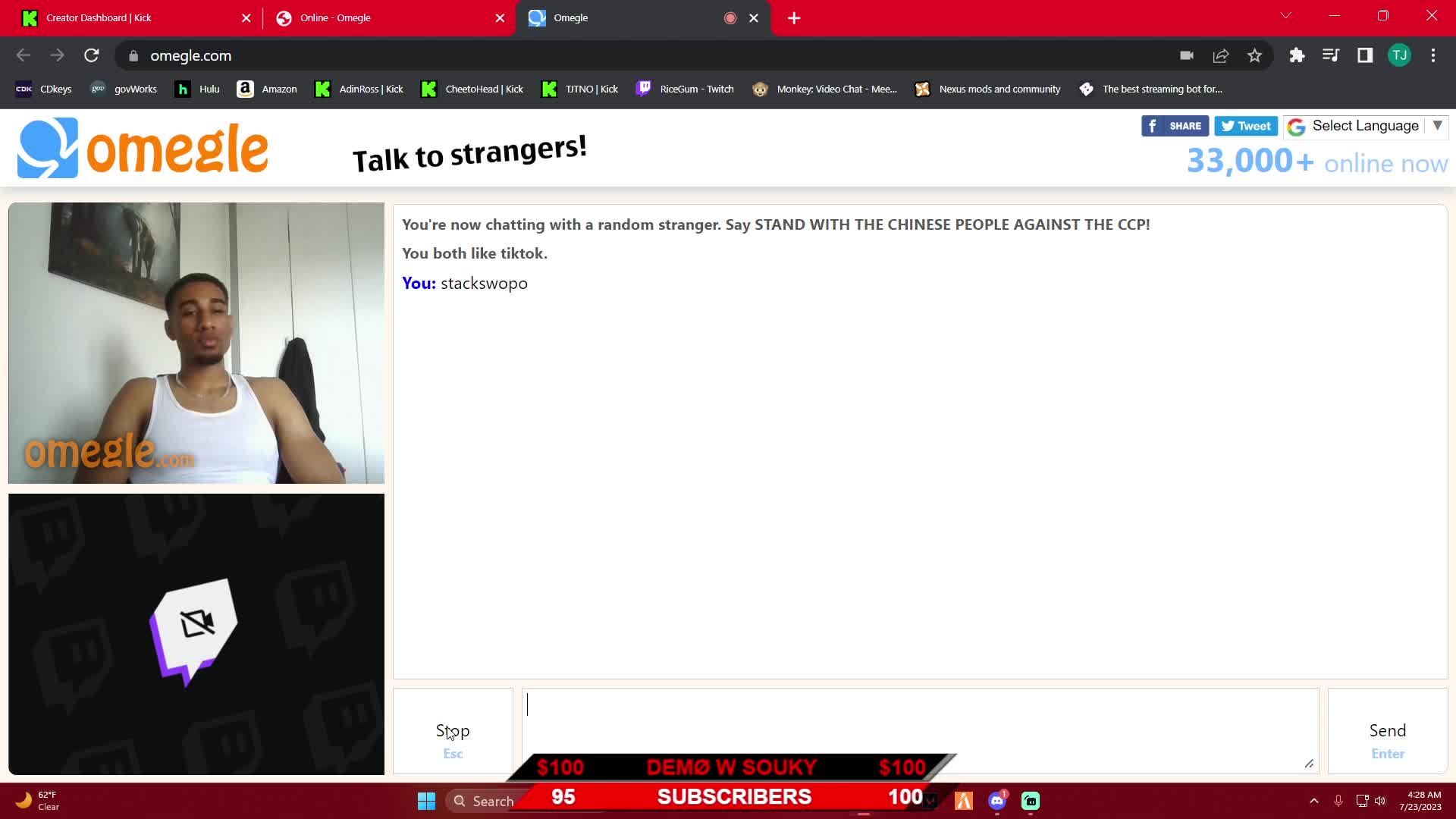The height and width of the screenshot is (819, 1456).
Task: Open media controls icon in toolbar
Action: tap(1330, 55)
